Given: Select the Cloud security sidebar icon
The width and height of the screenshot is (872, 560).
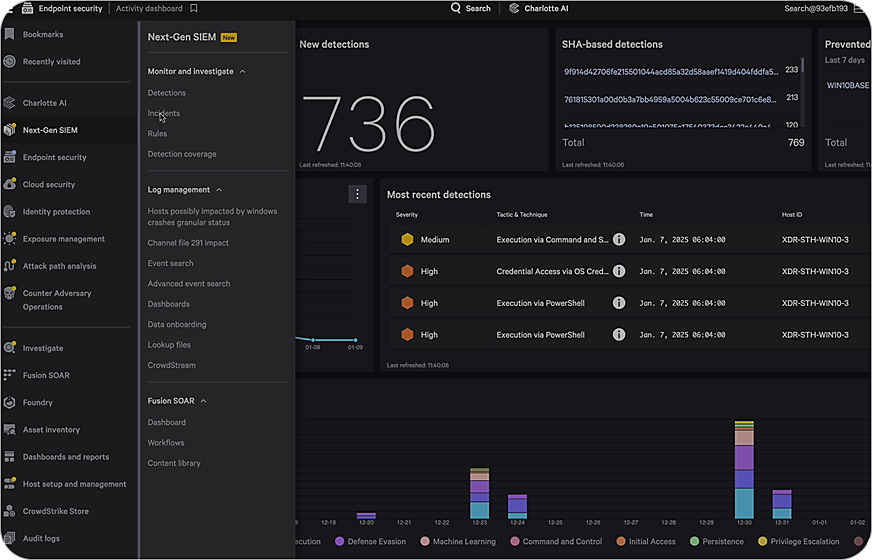Looking at the screenshot, I should click(x=10, y=185).
